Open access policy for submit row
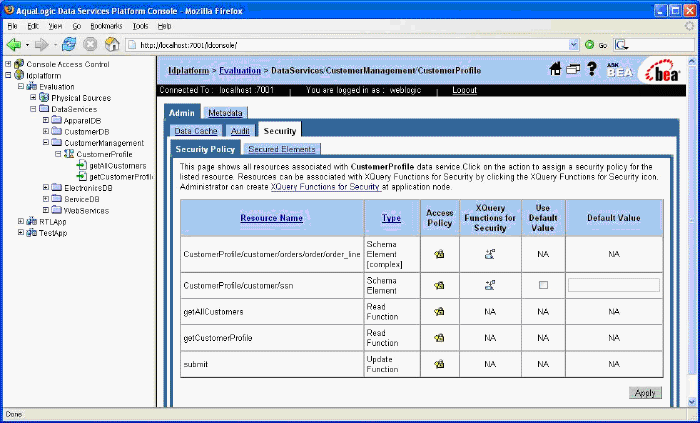 (x=439, y=364)
